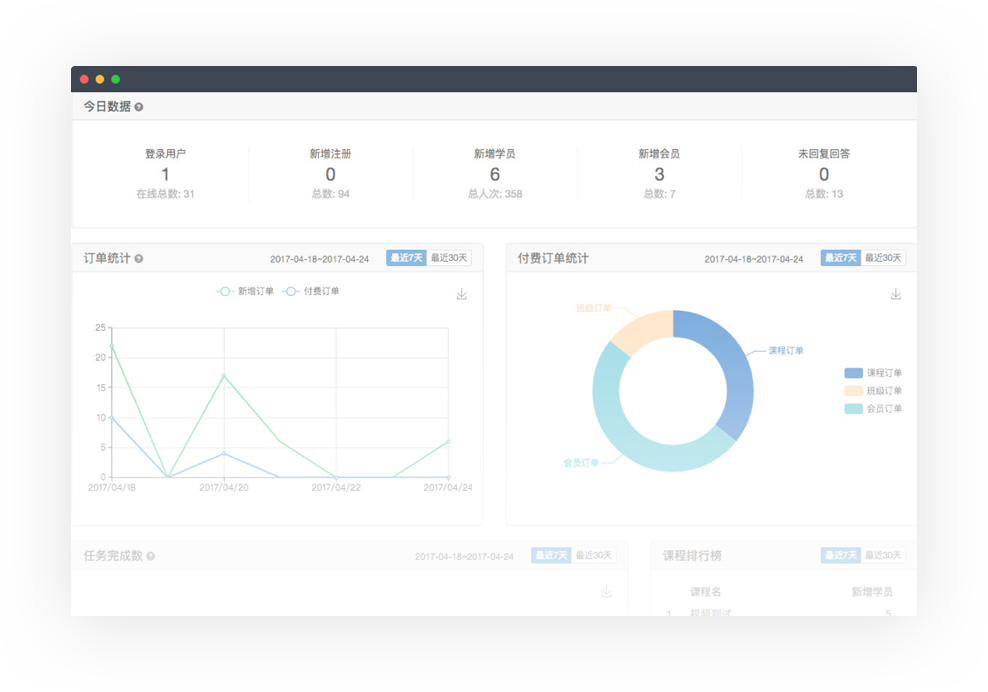Screen dimensions: 988x692
Task: Click date range text in 订单统计 header
Action: coord(319,259)
